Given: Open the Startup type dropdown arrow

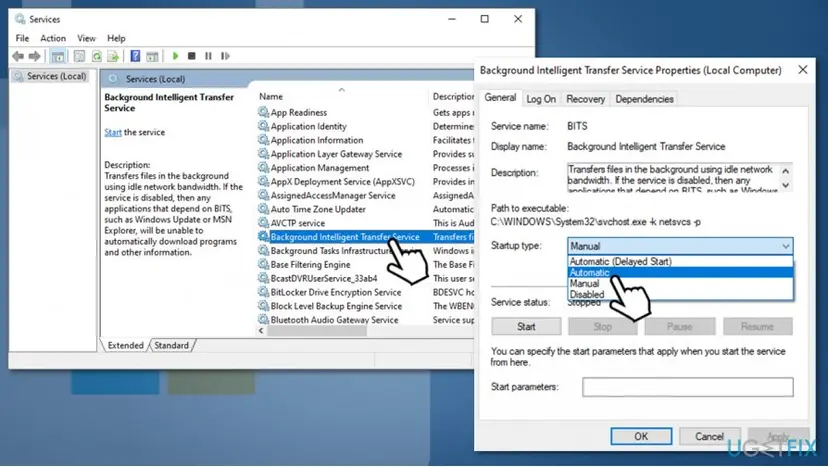Looking at the screenshot, I should 785,246.
